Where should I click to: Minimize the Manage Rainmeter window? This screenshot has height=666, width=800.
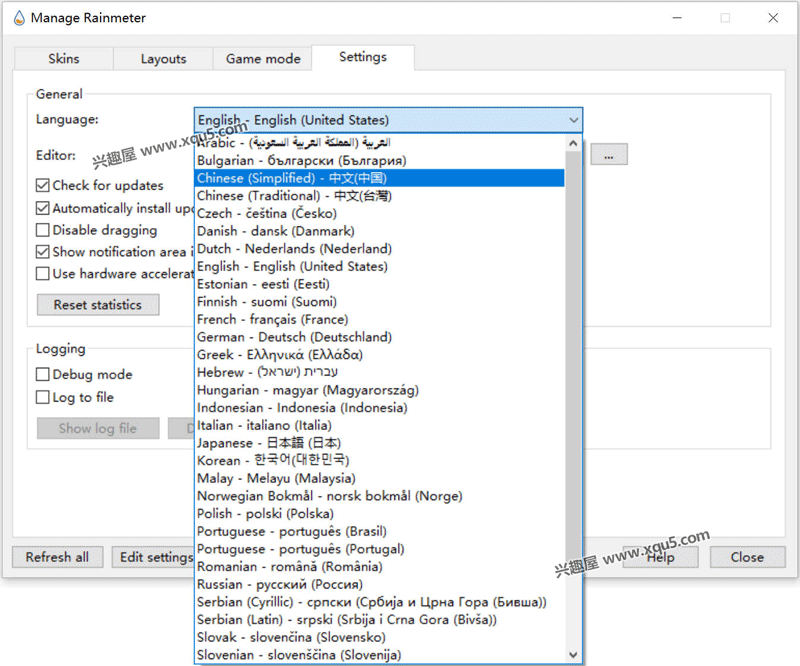tap(678, 18)
